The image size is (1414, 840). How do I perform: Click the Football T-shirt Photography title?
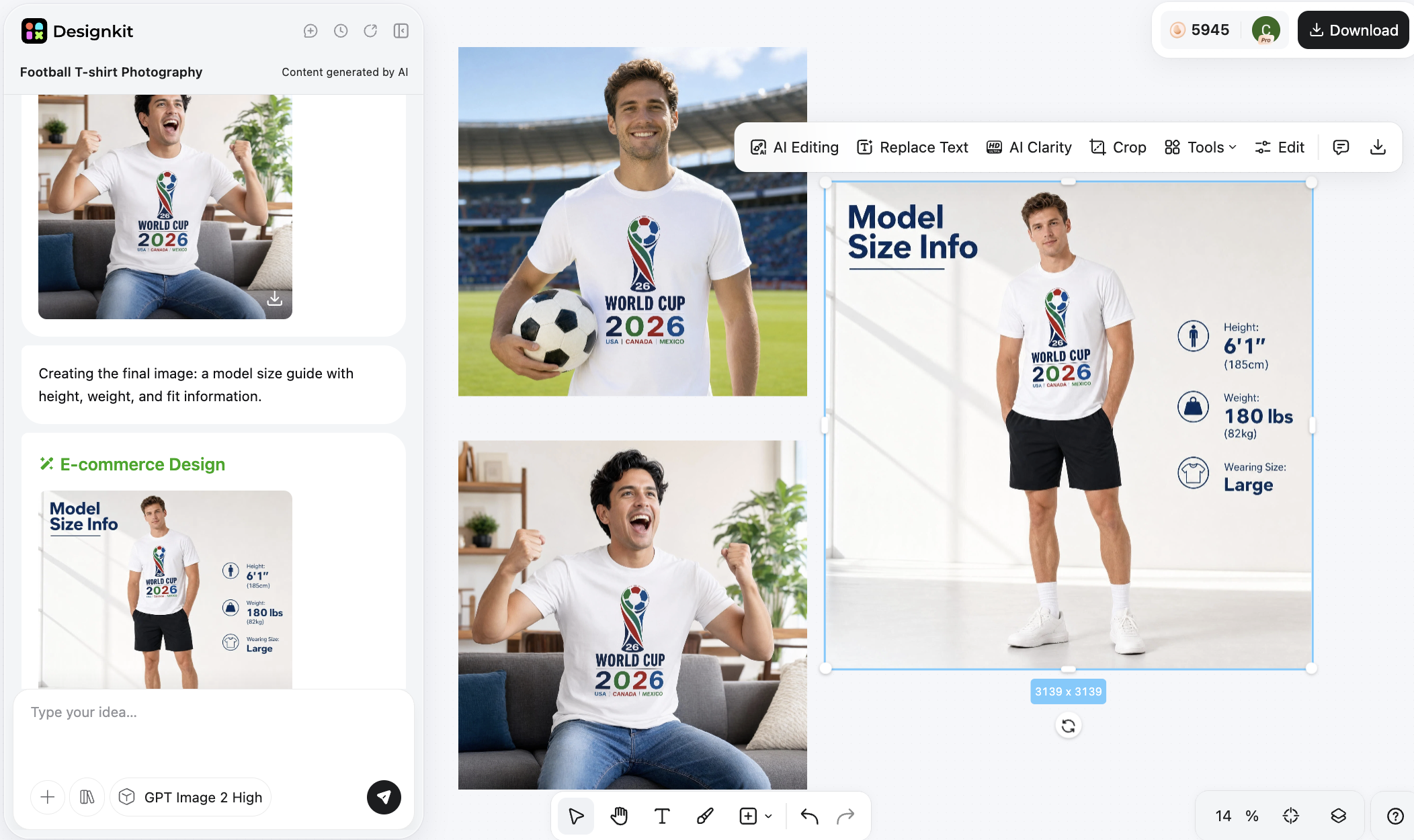click(x=111, y=72)
